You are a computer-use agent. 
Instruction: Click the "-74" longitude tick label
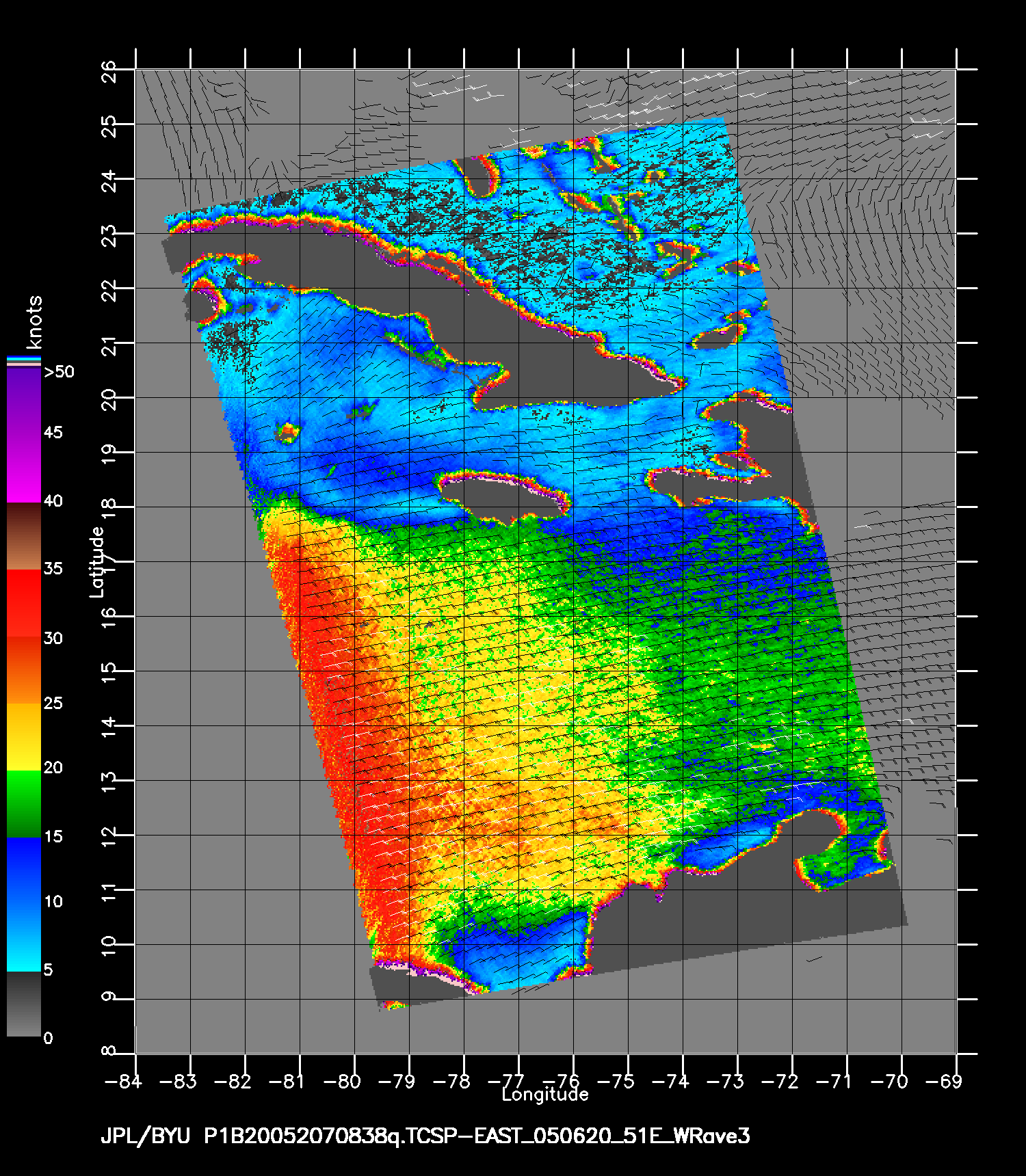[670, 1081]
